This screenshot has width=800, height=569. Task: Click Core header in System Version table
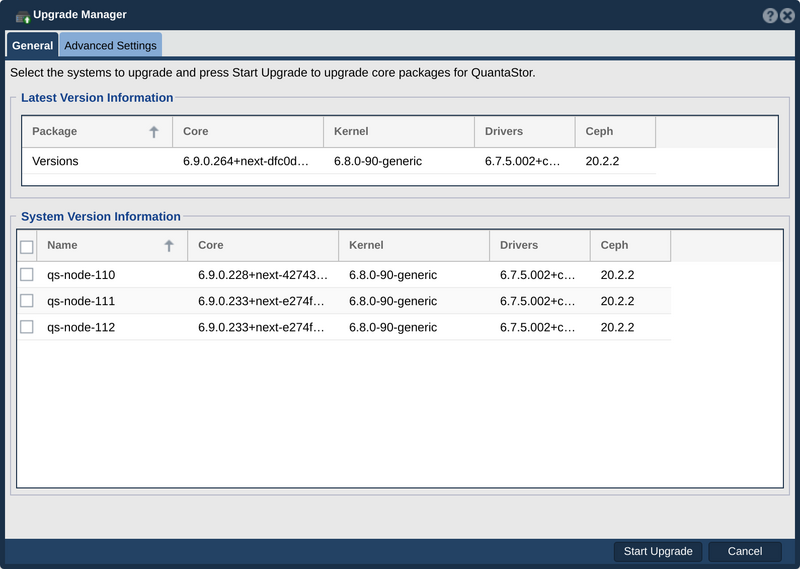(x=263, y=245)
